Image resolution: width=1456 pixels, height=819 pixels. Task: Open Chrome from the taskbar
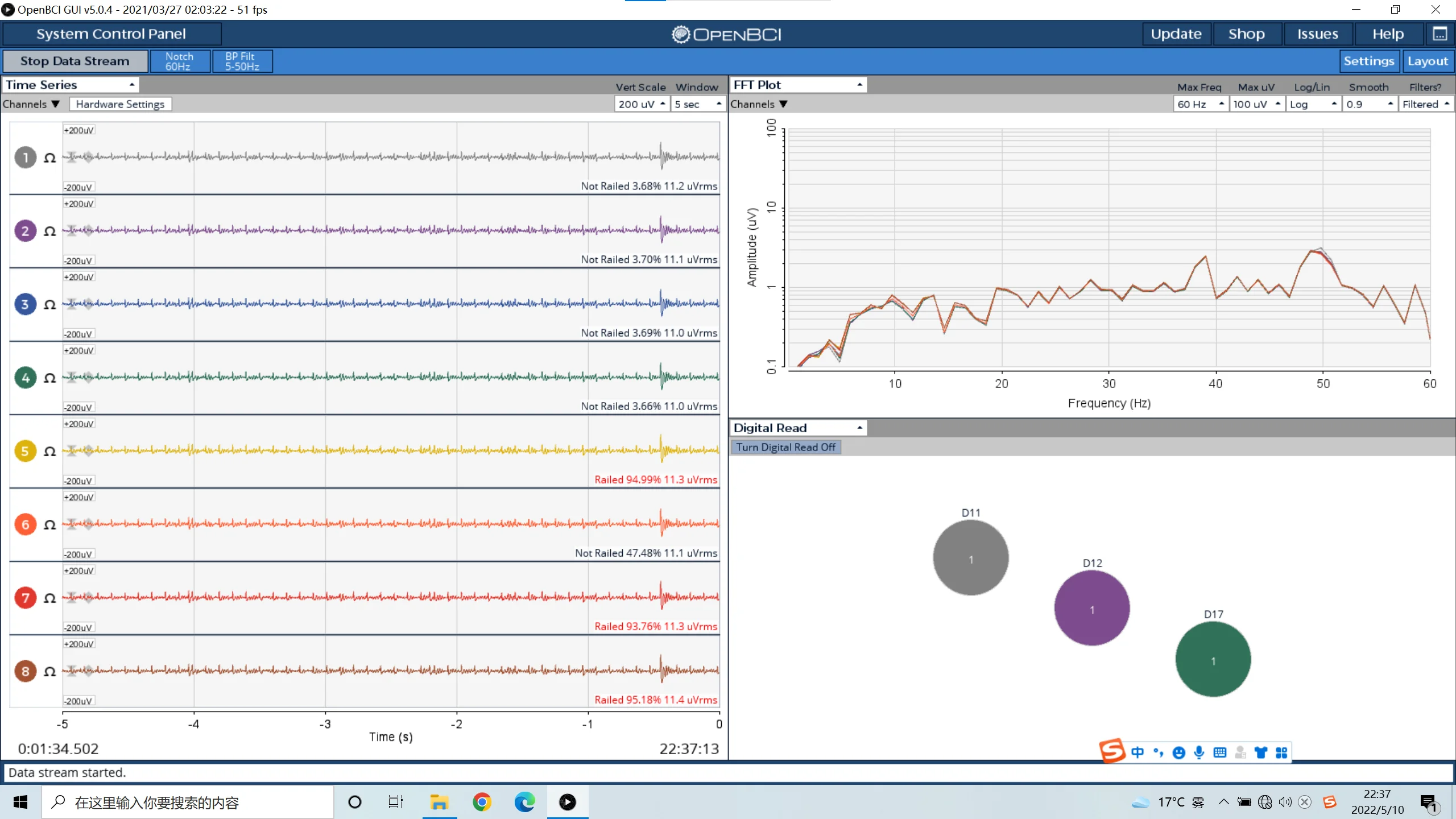482,802
